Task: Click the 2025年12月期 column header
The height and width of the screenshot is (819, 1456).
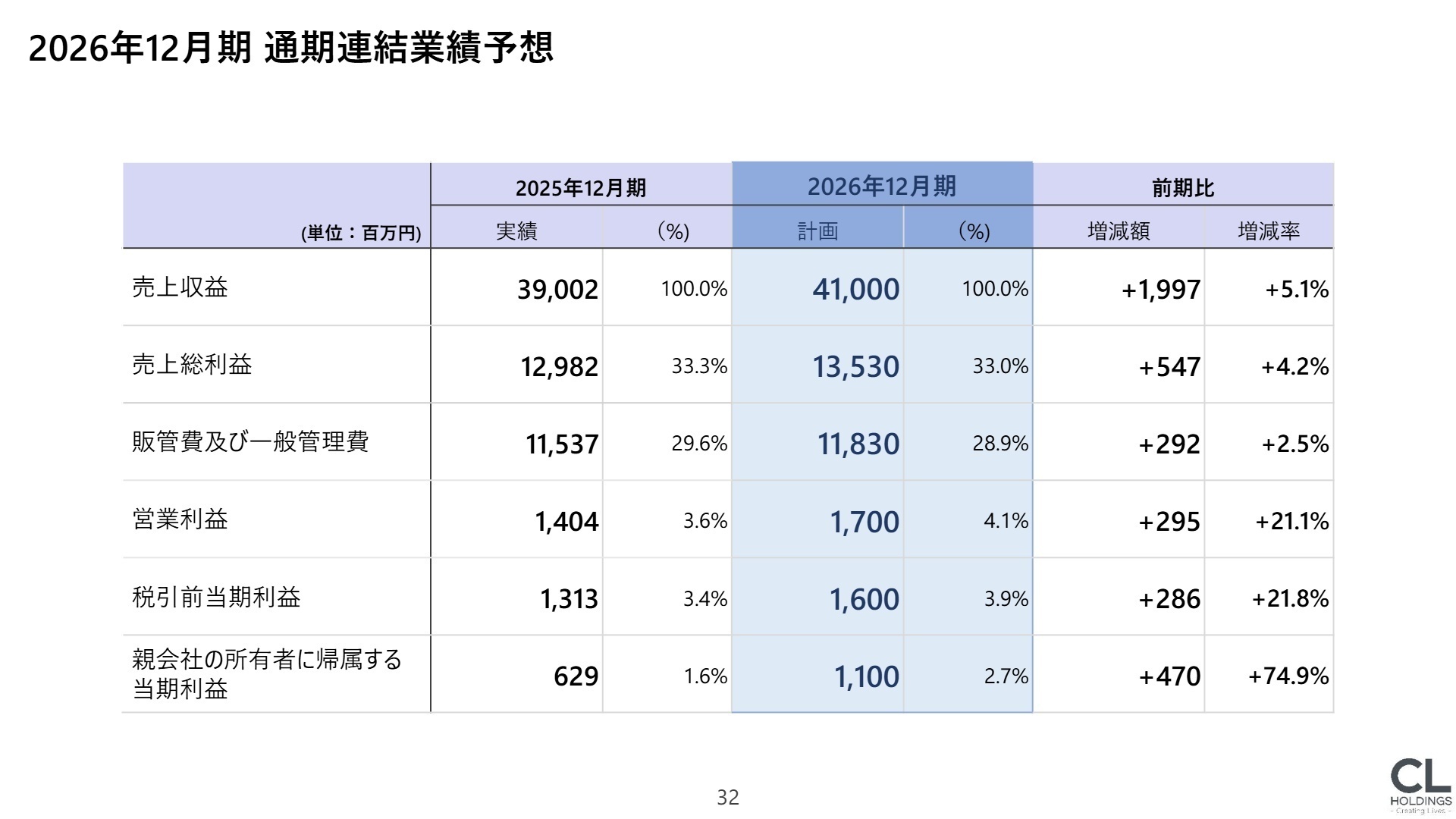Action: [x=579, y=187]
